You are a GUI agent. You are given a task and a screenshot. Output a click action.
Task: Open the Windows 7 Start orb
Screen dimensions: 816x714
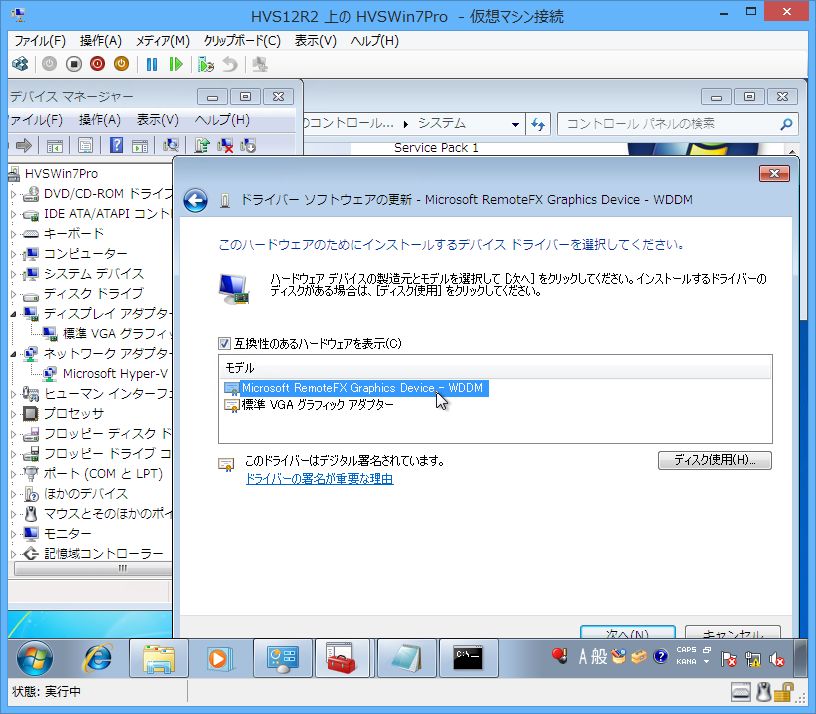[x=35, y=658]
